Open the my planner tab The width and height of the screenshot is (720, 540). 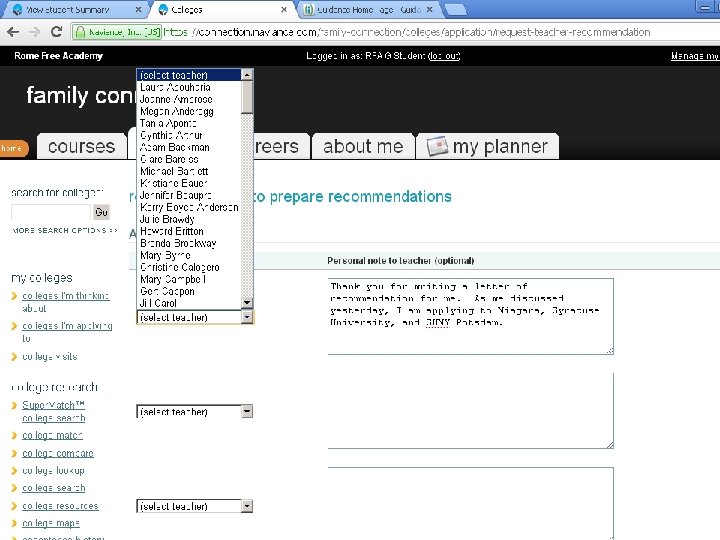point(488,146)
